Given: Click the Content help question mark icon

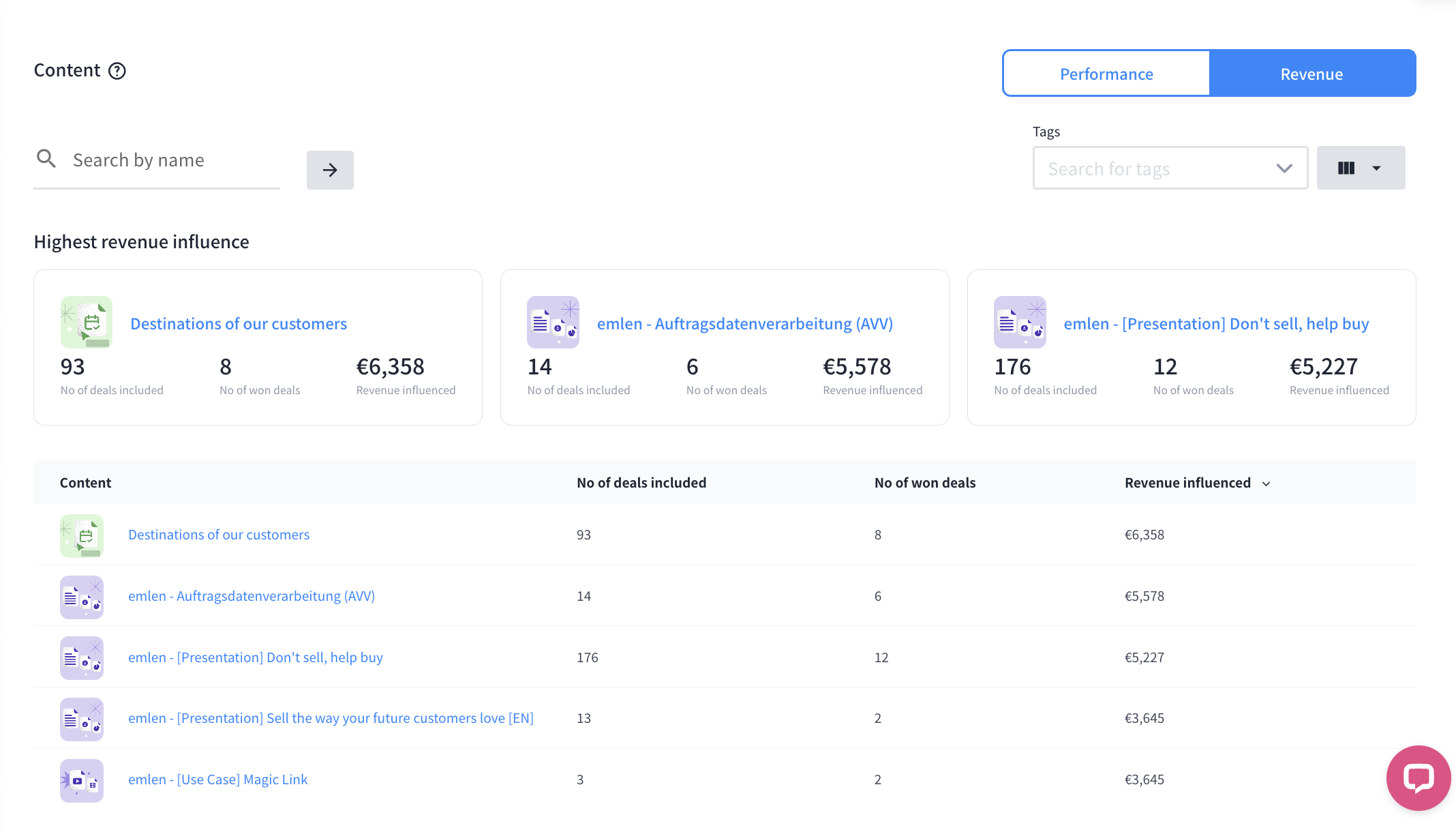Looking at the screenshot, I should [117, 71].
